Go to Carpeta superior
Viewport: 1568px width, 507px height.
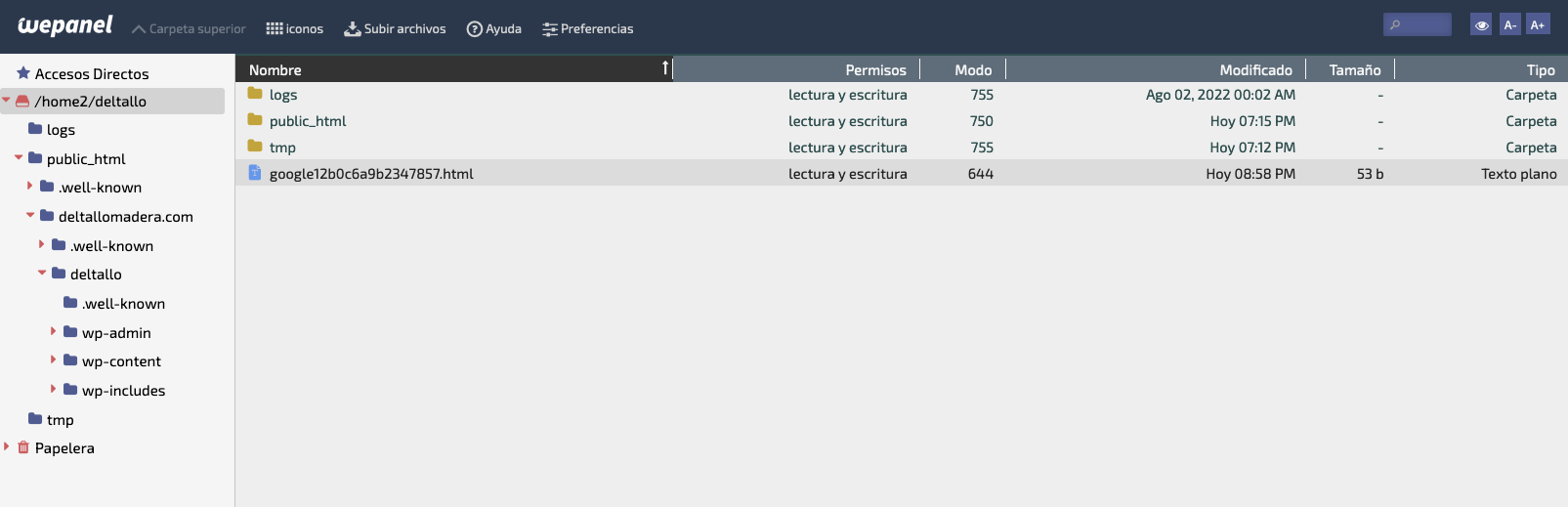point(189,29)
